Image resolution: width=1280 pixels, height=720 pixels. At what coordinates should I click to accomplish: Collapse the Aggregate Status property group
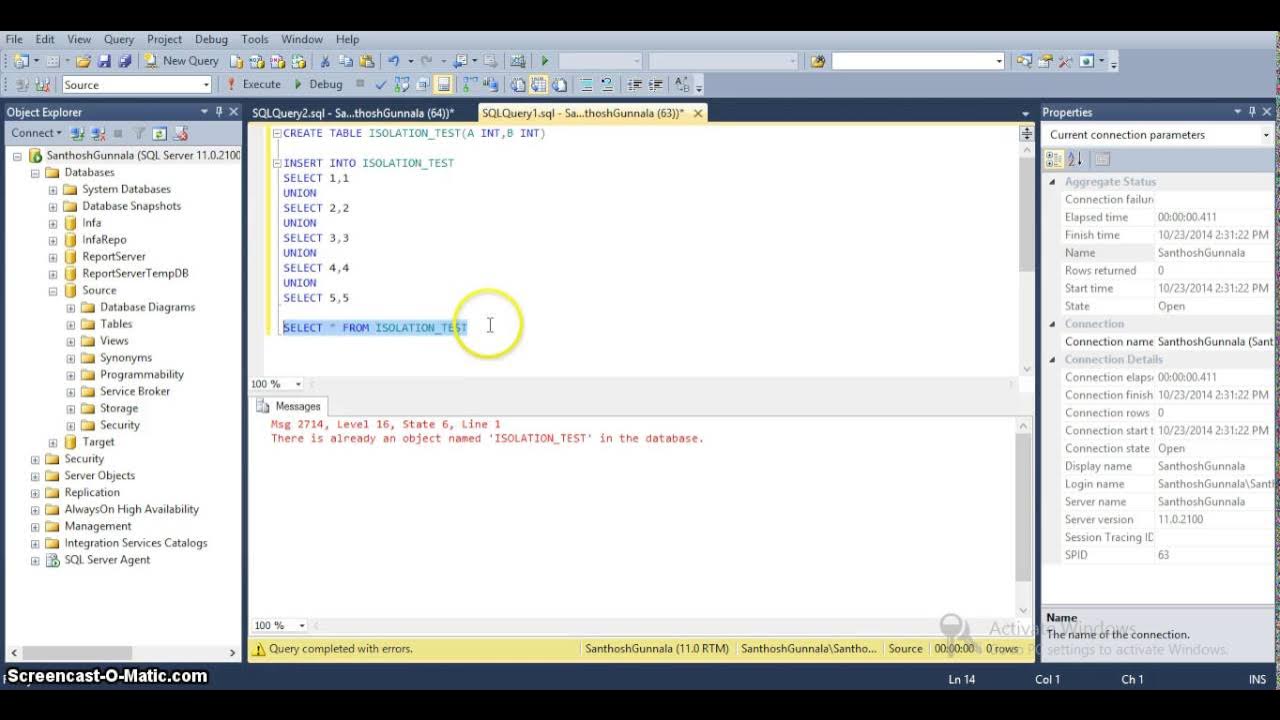[x=1052, y=182]
